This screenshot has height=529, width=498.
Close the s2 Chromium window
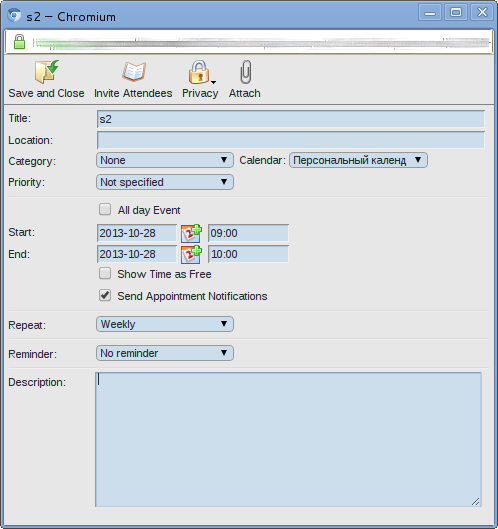tap(482, 12)
